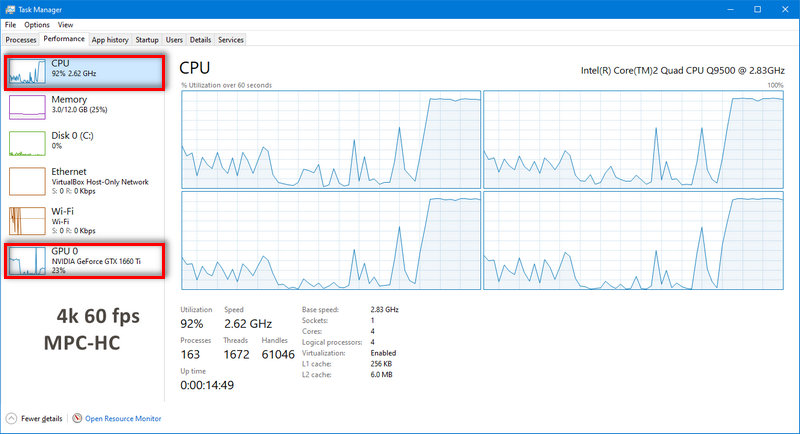The width and height of the screenshot is (800, 434).
Task: Maximize the Task Manager window
Action: coord(758,9)
